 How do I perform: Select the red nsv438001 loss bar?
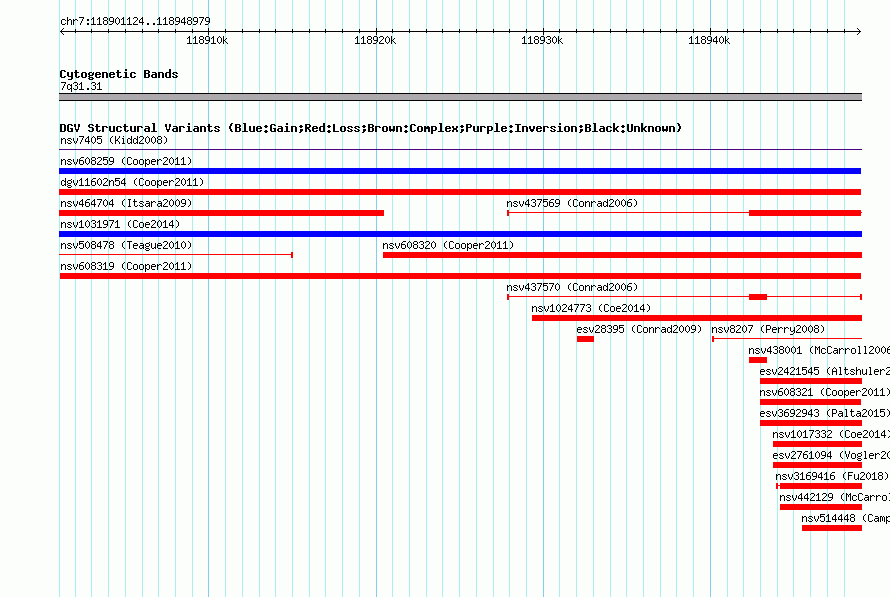[758, 360]
